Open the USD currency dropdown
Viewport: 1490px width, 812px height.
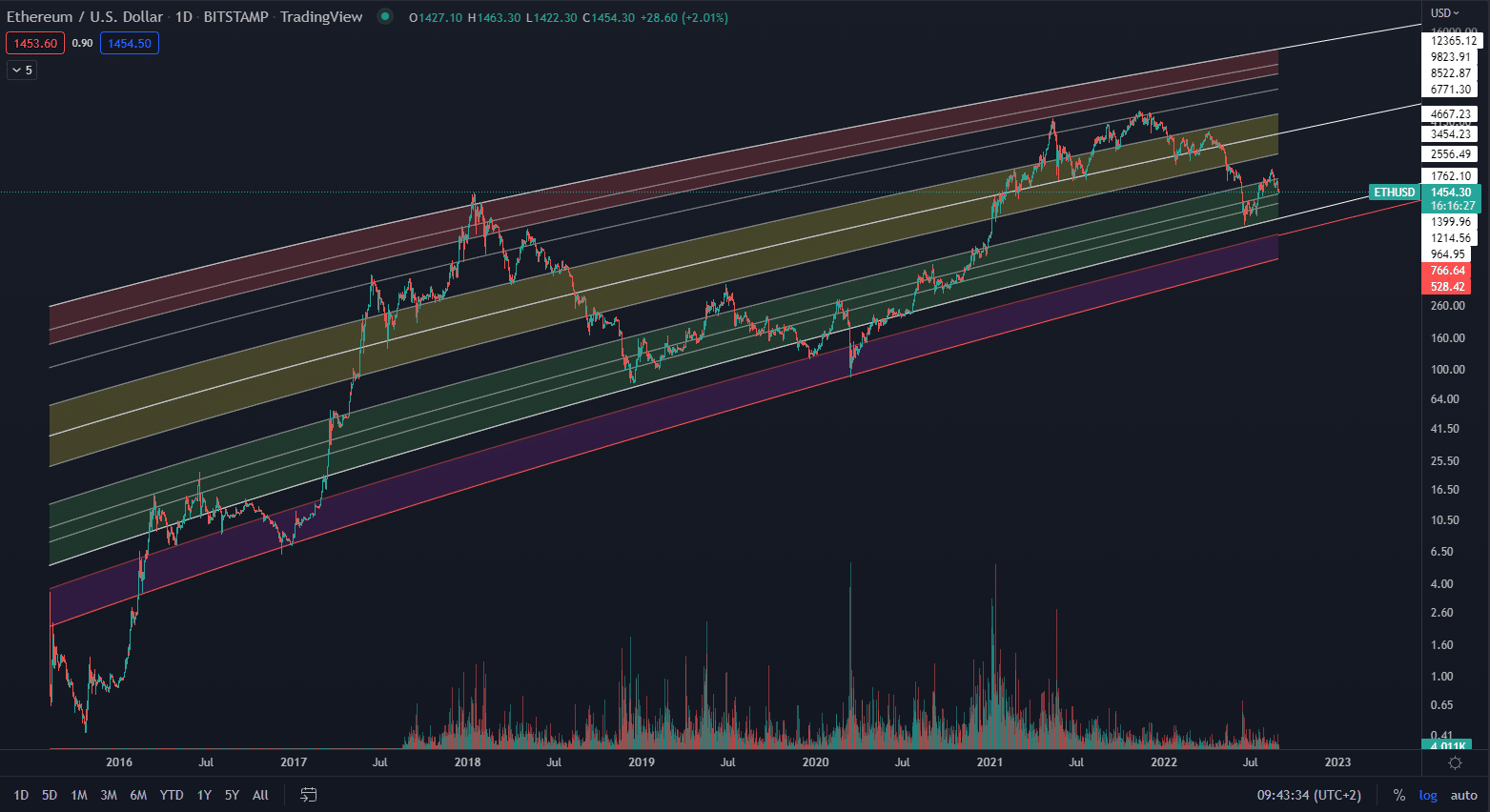coord(1444,12)
